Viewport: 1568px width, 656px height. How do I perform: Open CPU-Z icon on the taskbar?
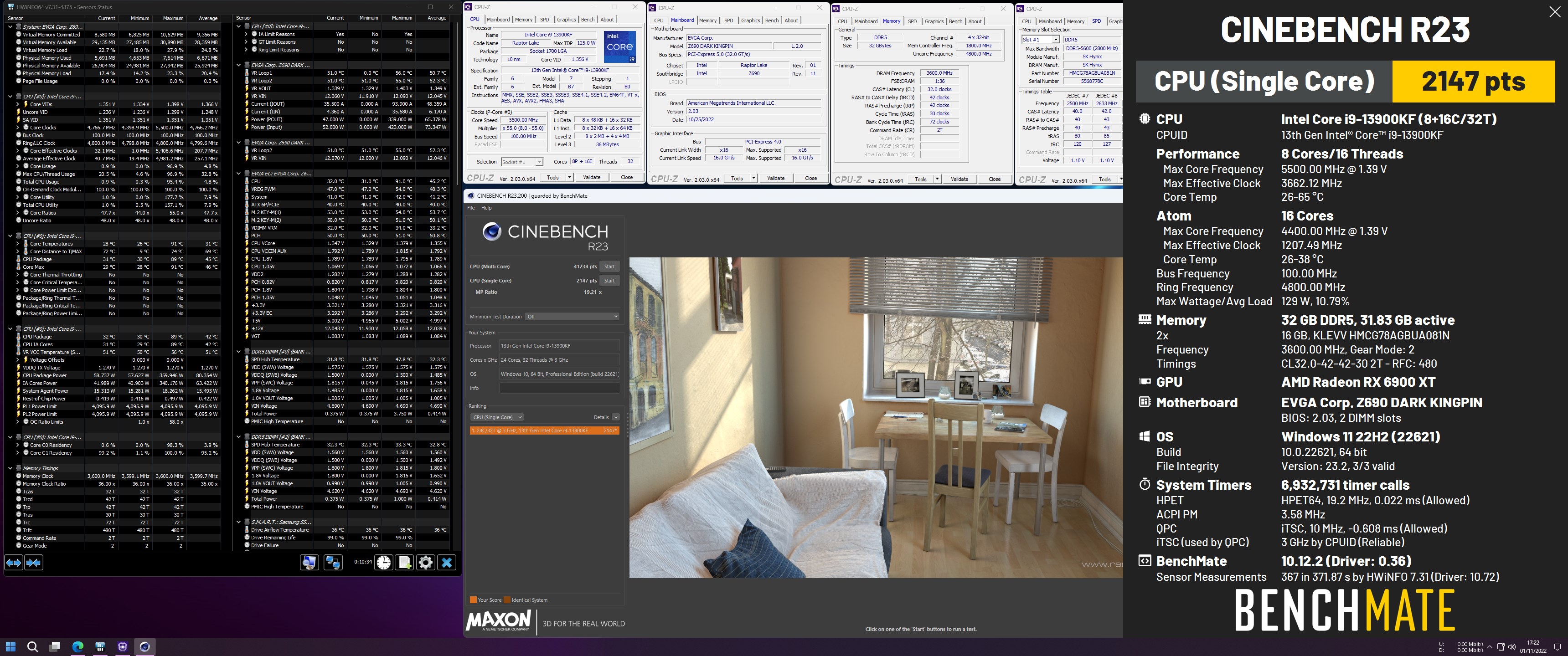[122, 646]
